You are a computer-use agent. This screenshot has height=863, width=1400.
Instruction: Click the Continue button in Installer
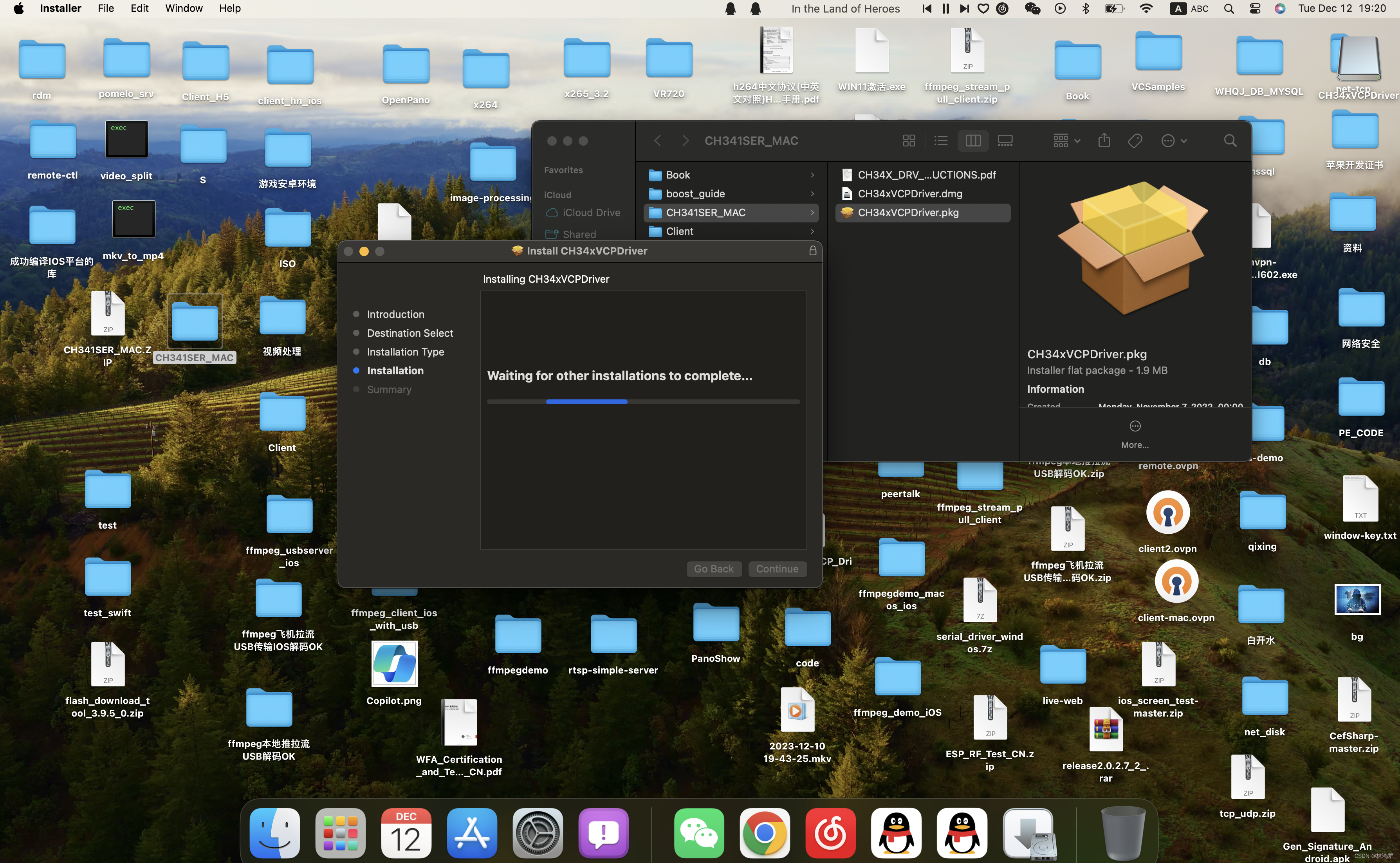click(x=777, y=569)
